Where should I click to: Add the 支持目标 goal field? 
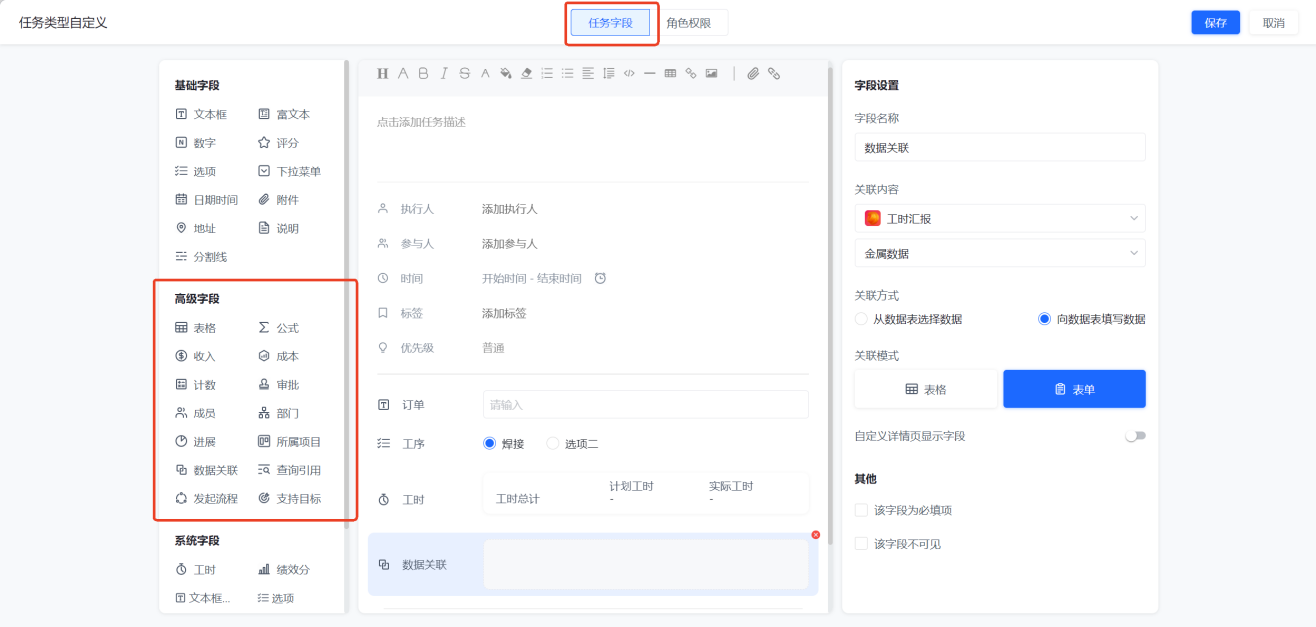(x=289, y=499)
